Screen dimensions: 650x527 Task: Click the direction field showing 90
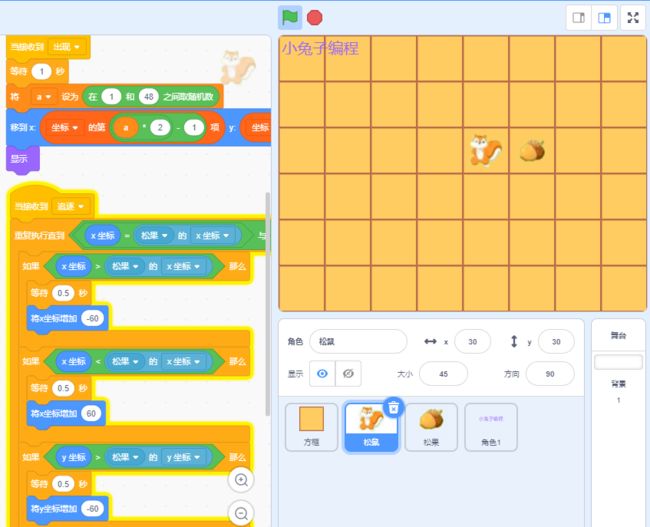pos(550,374)
